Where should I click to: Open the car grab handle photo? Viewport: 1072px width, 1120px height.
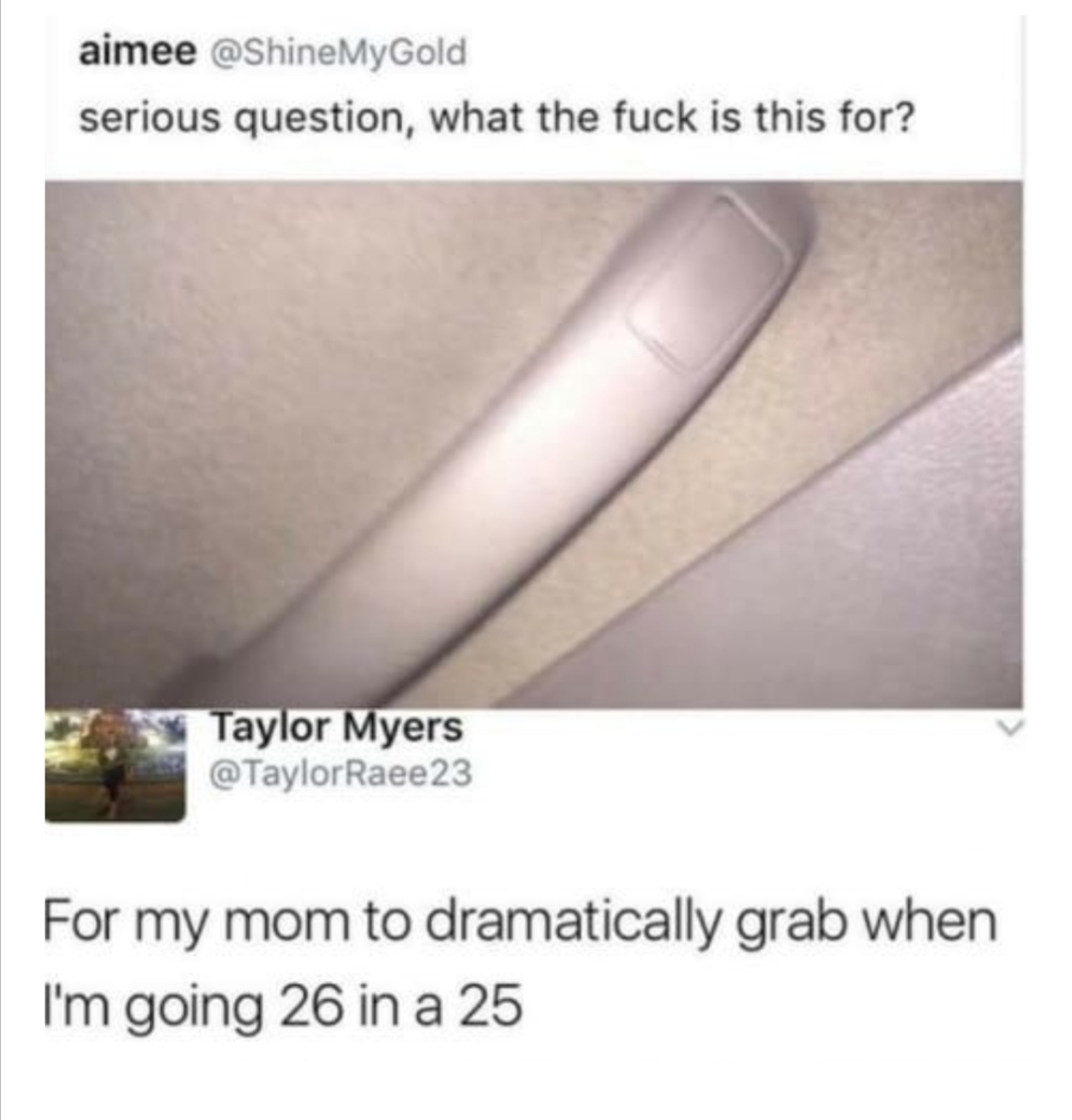click(533, 444)
